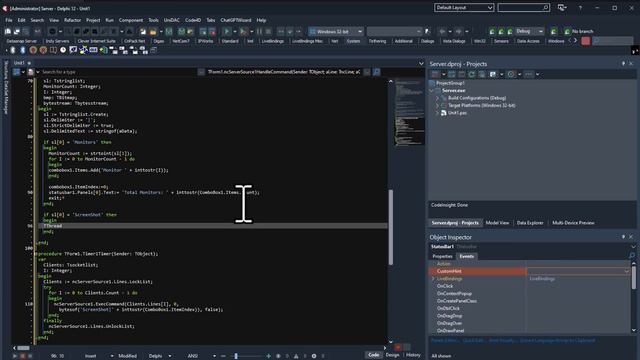Click the Object Inspector search icon

click(632, 256)
